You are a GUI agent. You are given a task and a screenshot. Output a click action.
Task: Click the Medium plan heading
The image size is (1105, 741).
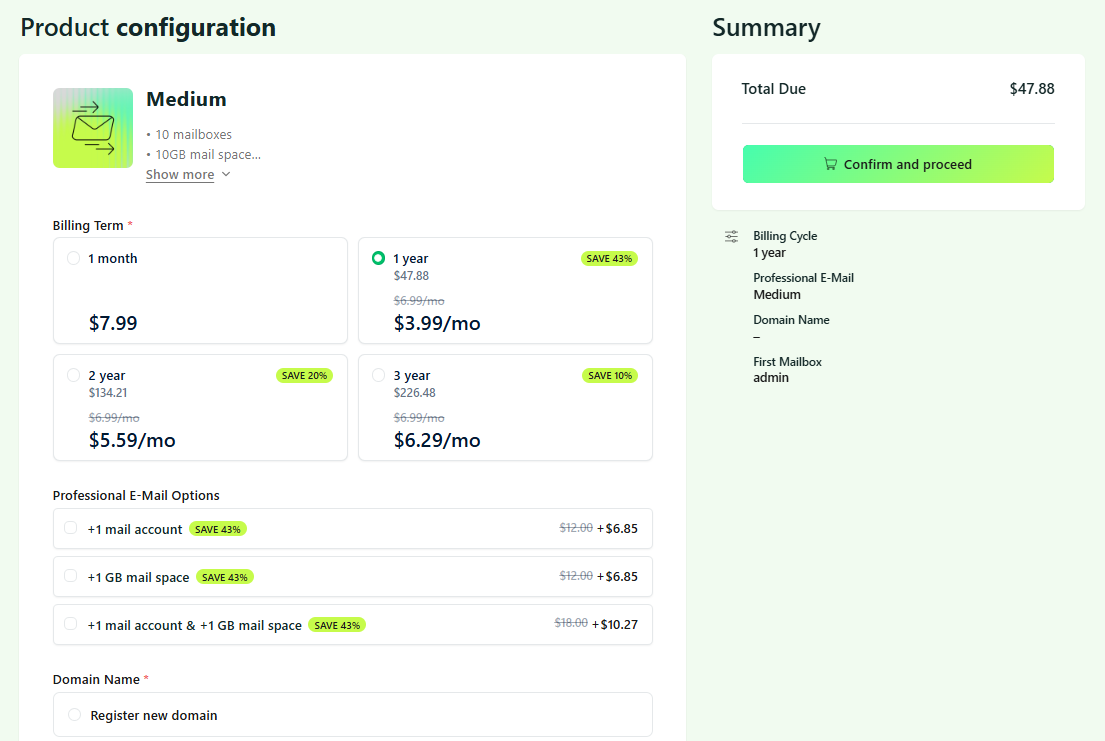(186, 99)
